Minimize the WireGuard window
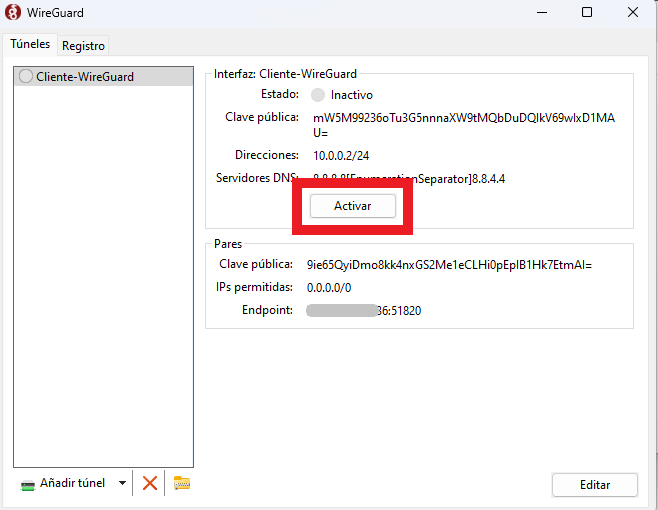This screenshot has height=510, width=658. (542, 12)
